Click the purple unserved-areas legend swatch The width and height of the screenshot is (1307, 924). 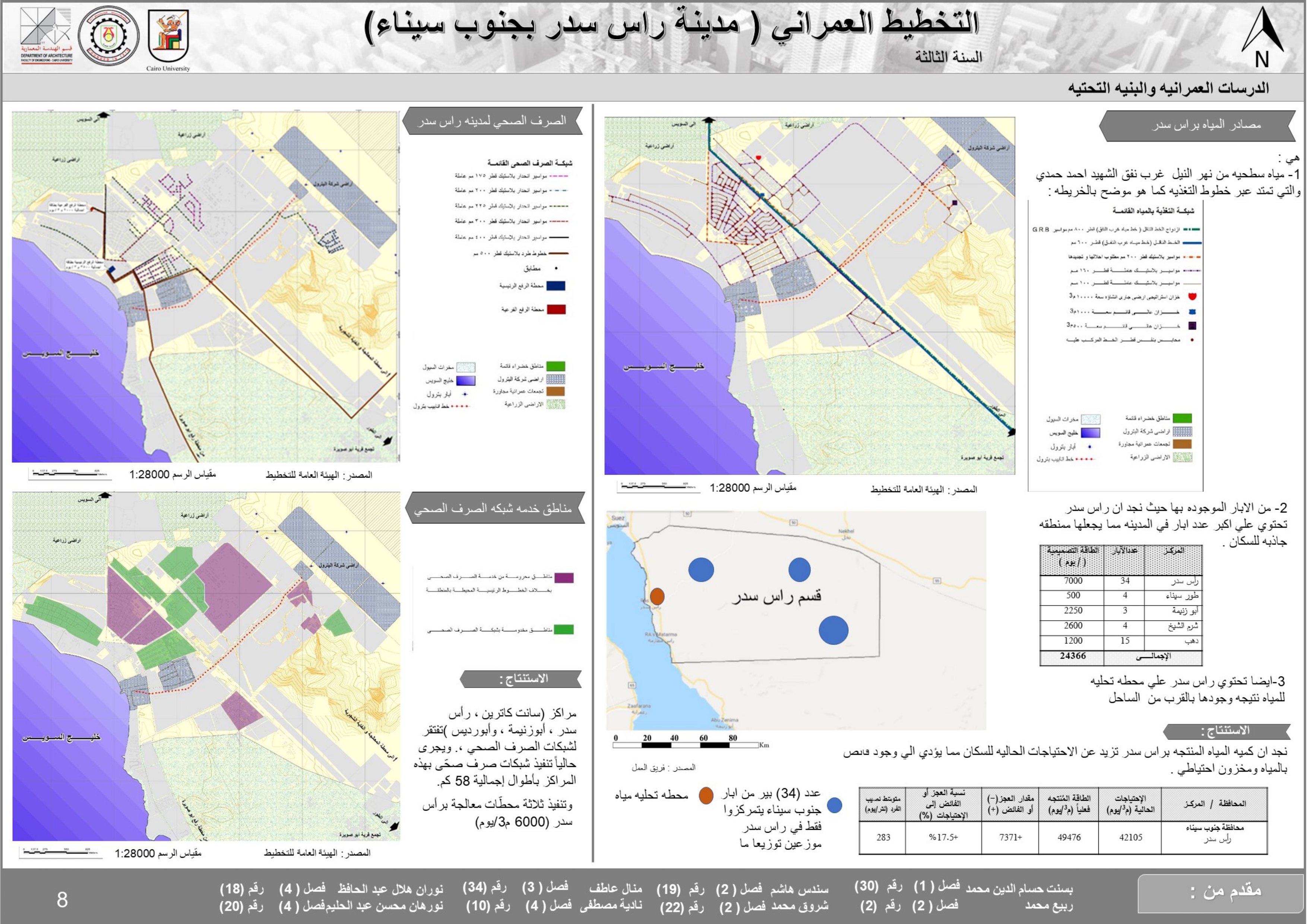point(564,578)
